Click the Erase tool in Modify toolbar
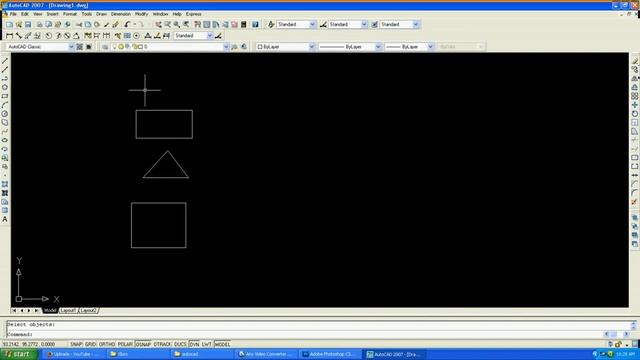 [635, 61]
